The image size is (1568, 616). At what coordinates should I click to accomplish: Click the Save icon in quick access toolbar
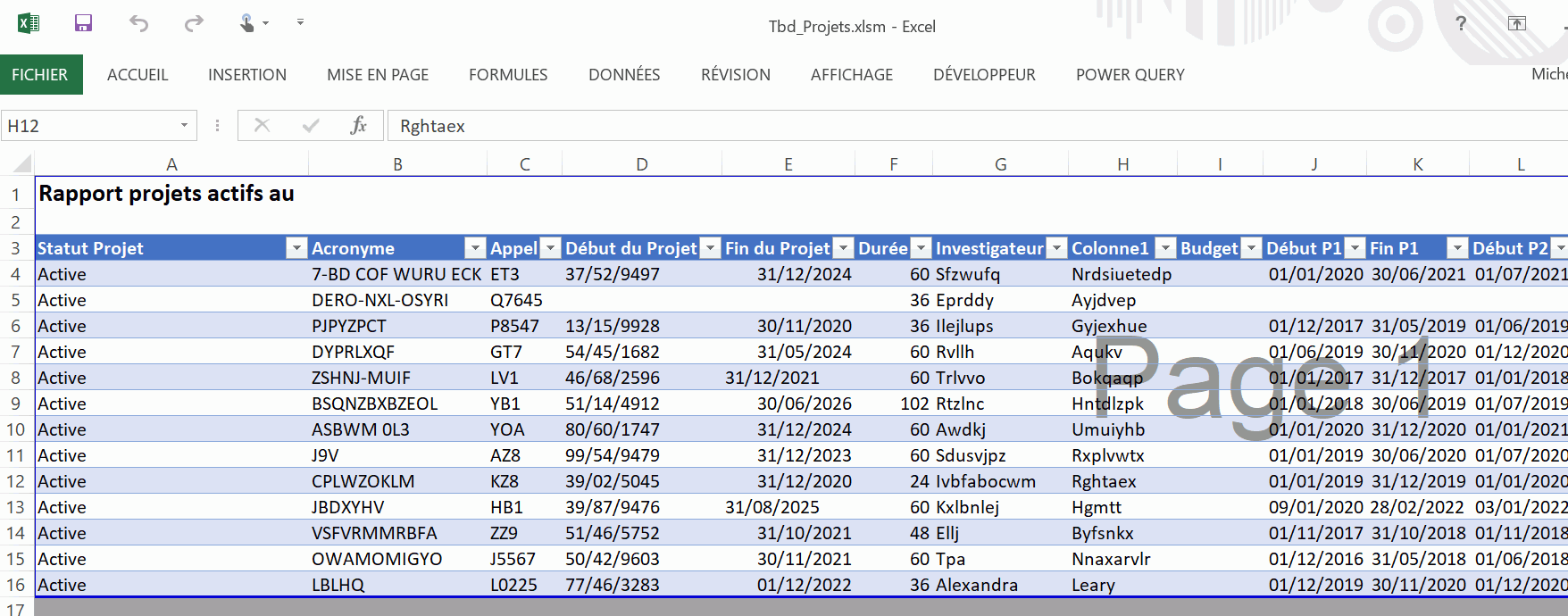pos(83,23)
